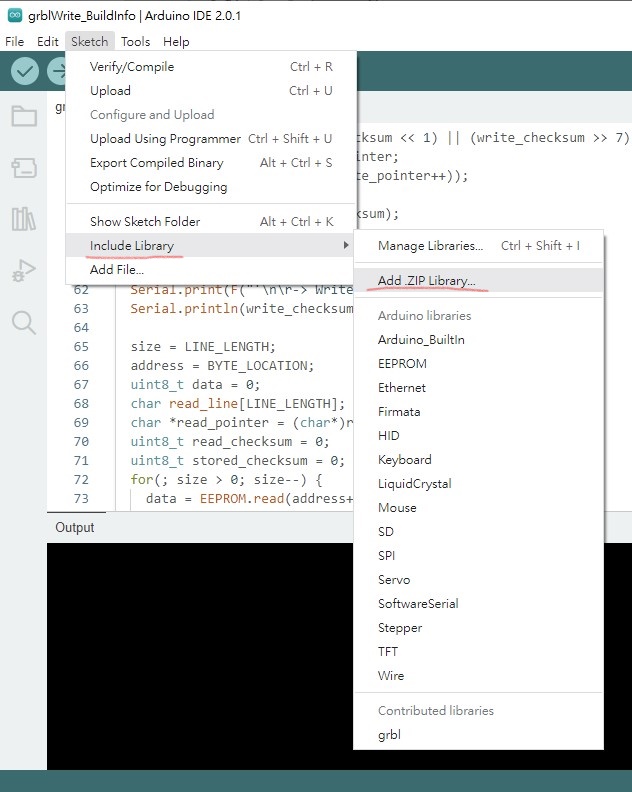Select Upload Using Programmer

211,139
